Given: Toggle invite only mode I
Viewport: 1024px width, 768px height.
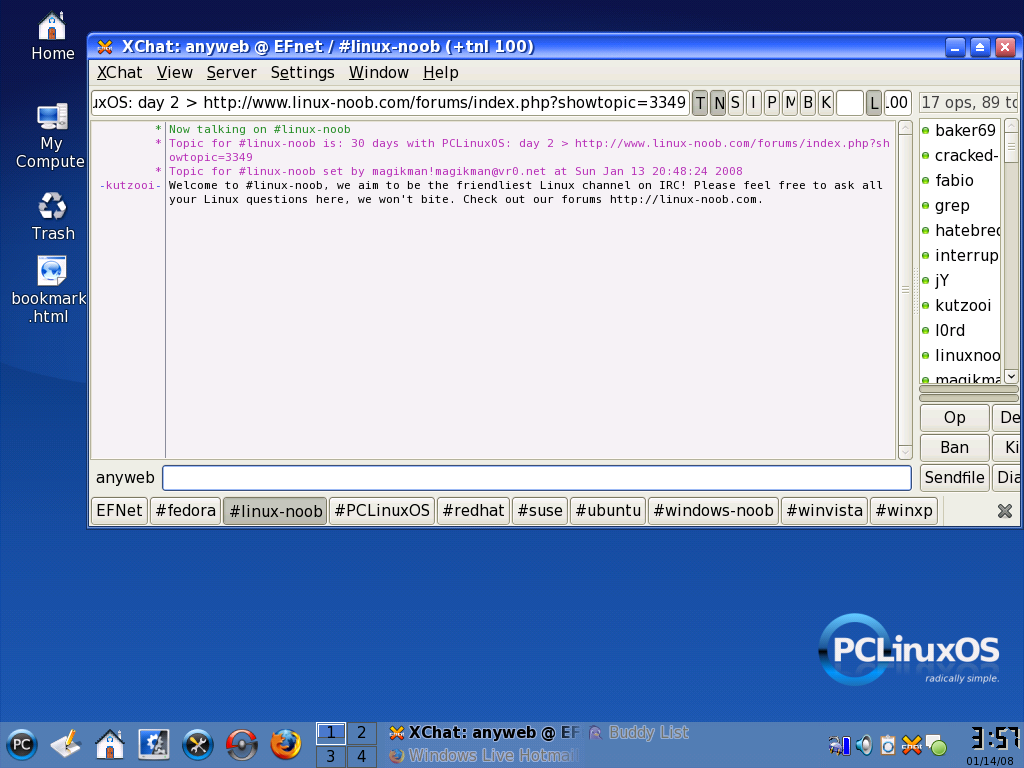Looking at the screenshot, I should [x=754, y=103].
